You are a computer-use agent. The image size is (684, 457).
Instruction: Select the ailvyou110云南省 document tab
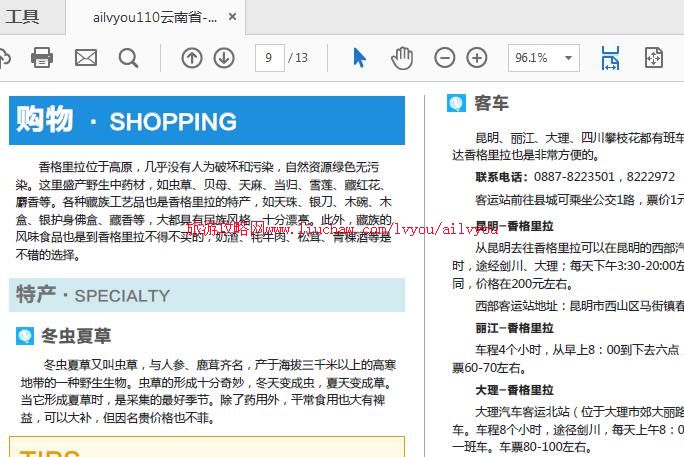click(154, 17)
